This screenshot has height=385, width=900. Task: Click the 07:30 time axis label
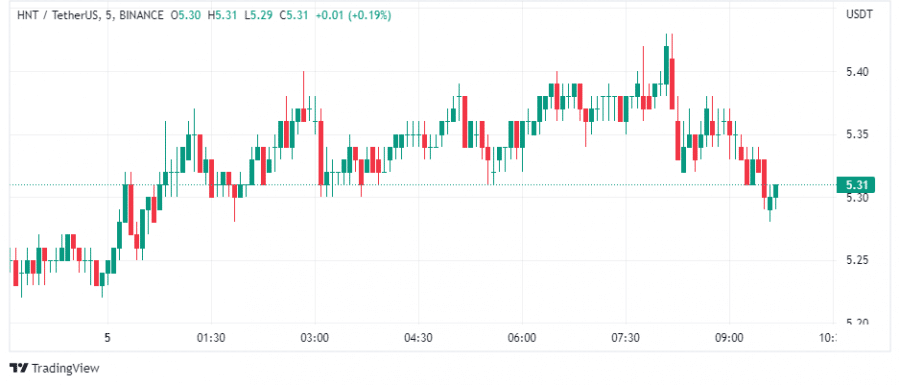625,338
